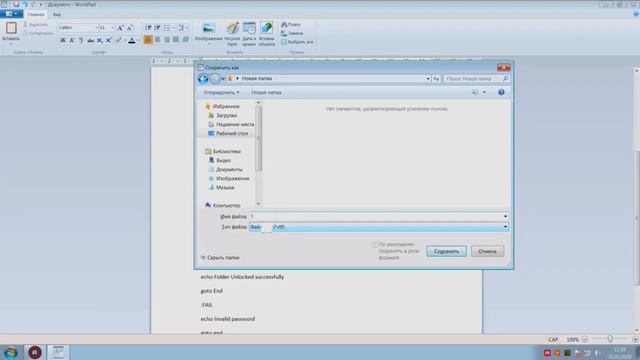
Task: Open the text highlight color tool
Action: pos(118,40)
